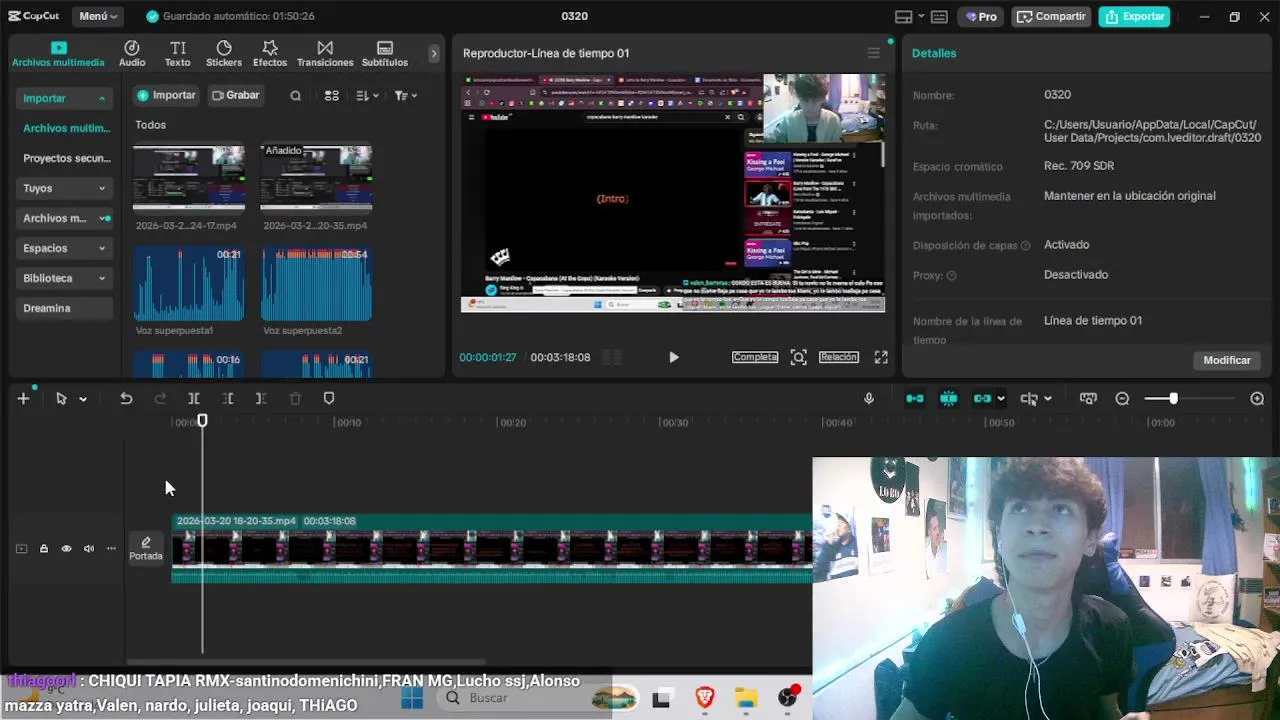
Task: Click the preview zoom-to-fit icon
Action: click(x=798, y=357)
